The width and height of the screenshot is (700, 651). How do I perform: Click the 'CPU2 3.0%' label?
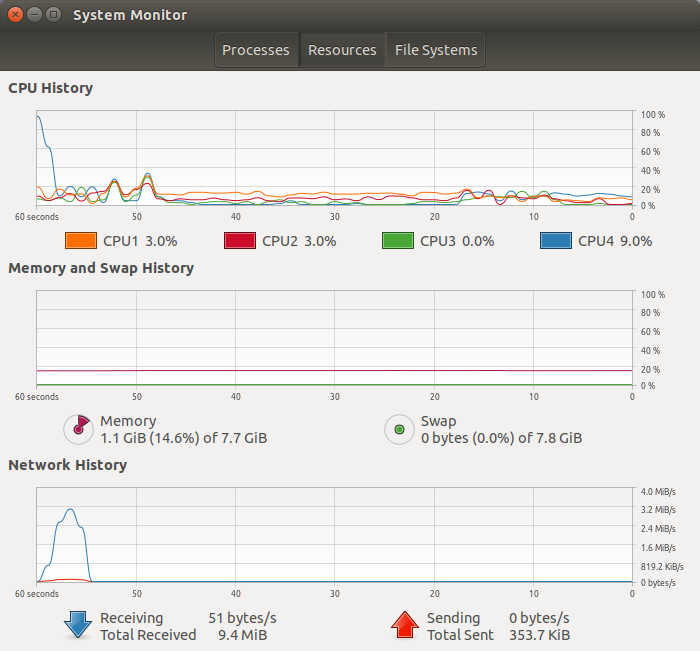[x=299, y=241]
